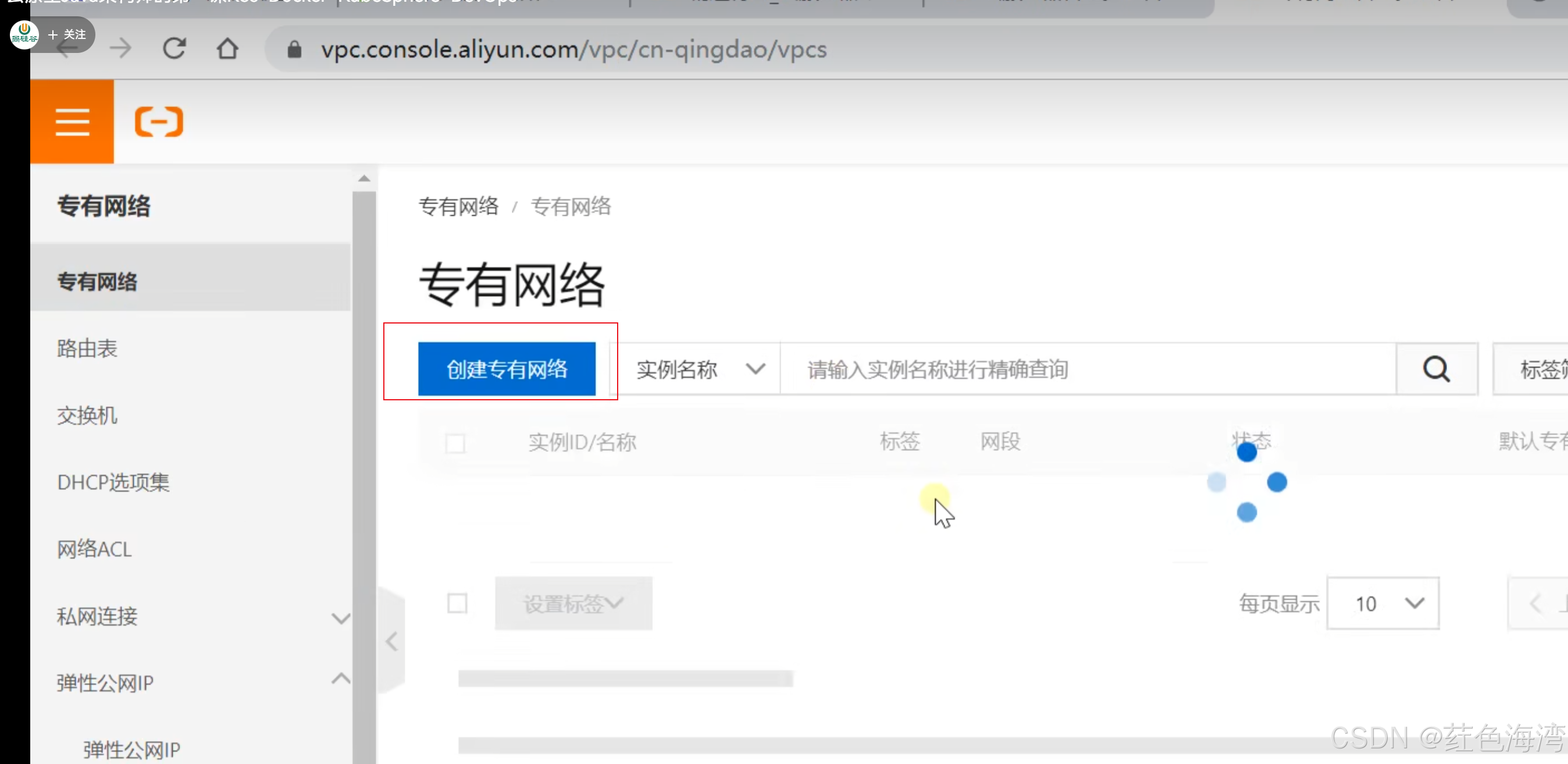
Task: Click the browser reload icon
Action: pos(174,49)
